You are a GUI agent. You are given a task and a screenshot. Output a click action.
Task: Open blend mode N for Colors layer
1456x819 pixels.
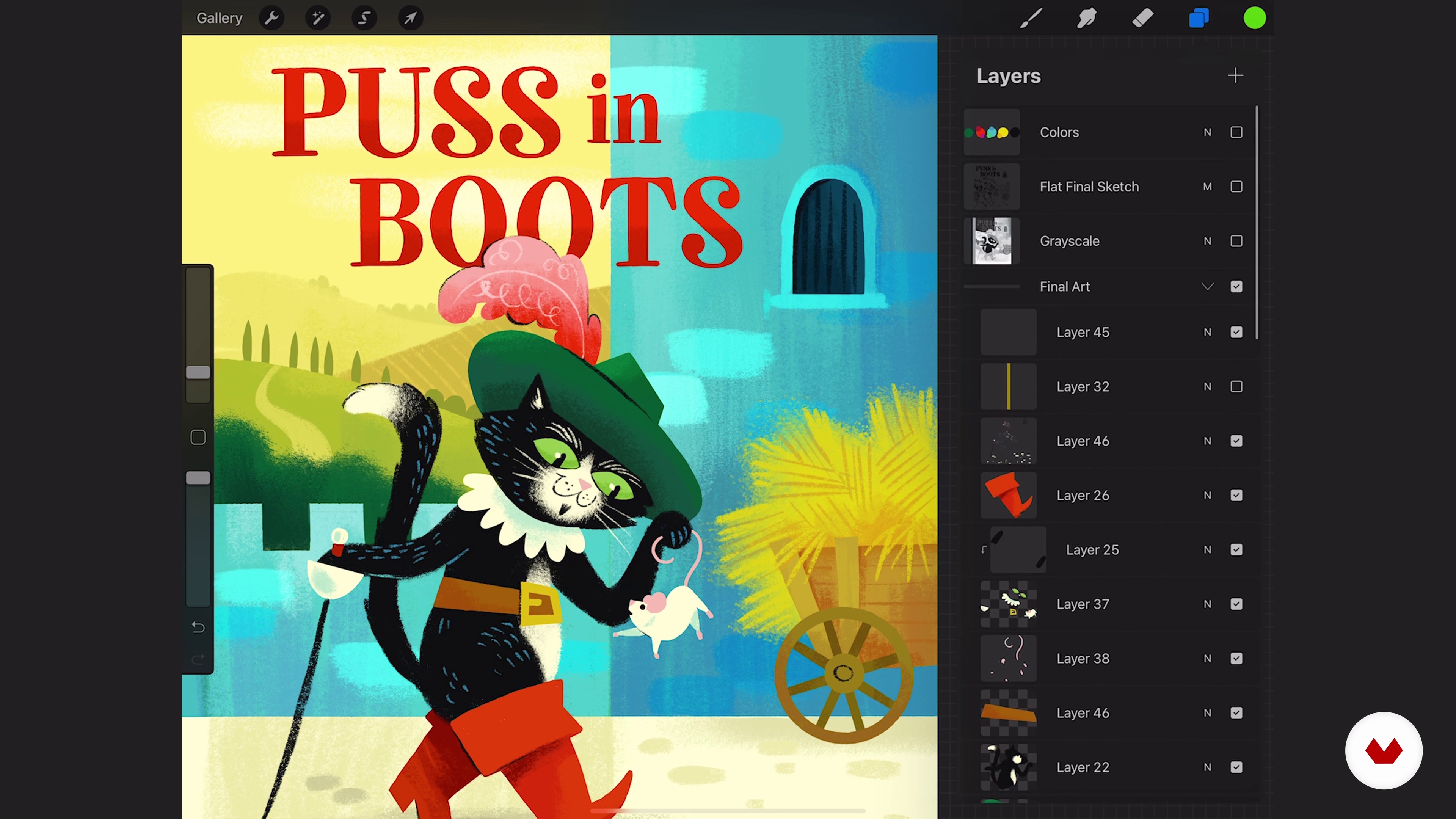[1207, 132]
